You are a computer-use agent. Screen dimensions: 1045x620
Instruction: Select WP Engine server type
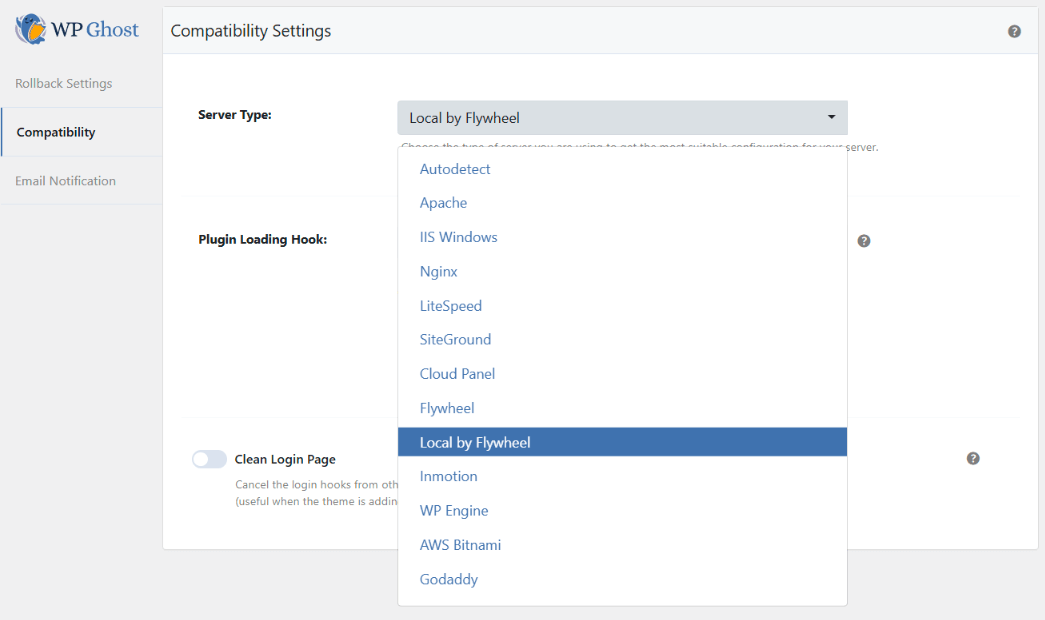point(454,511)
